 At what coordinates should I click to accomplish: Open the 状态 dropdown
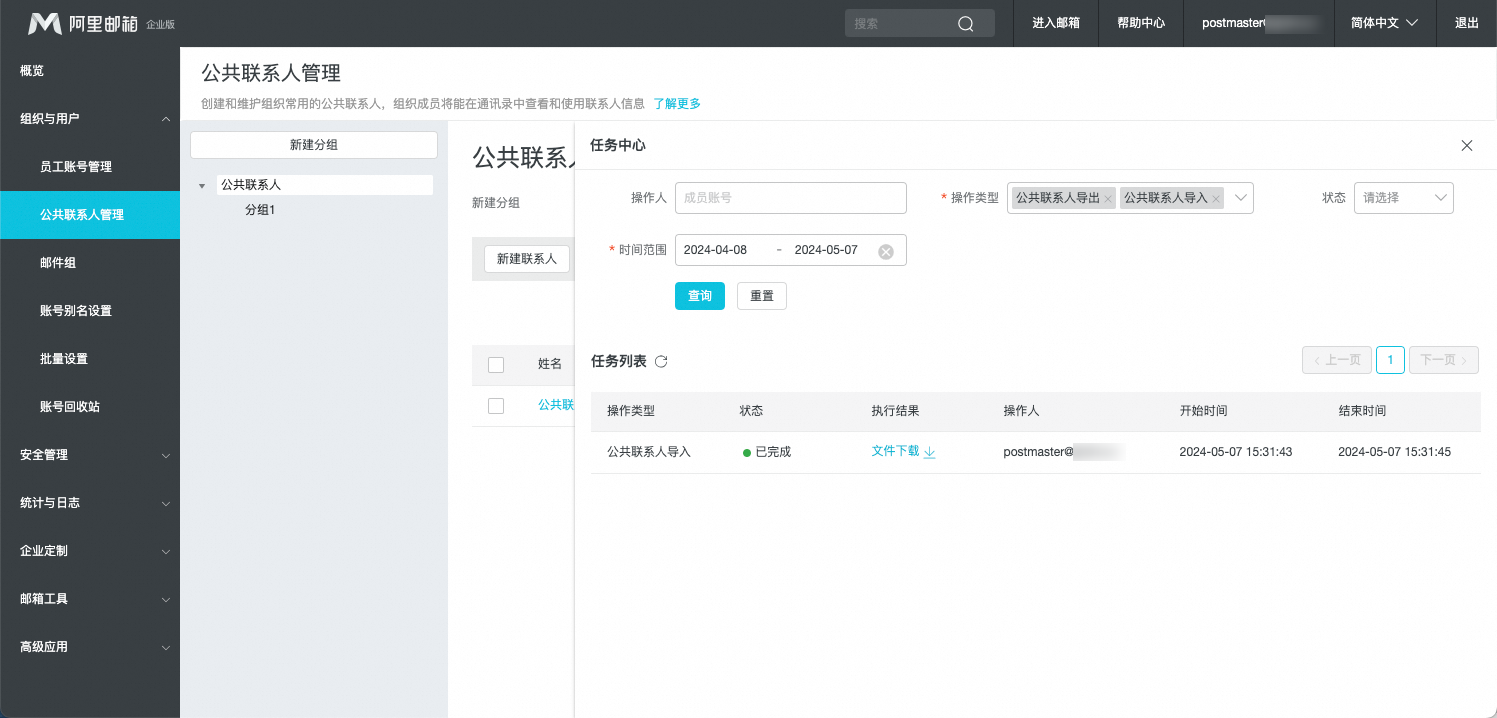click(x=1403, y=198)
